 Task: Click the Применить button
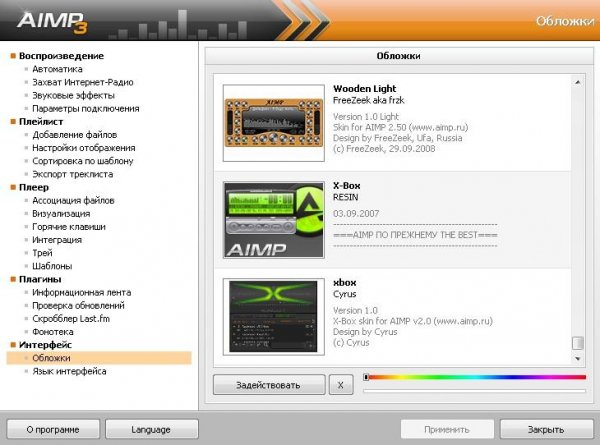(x=447, y=430)
